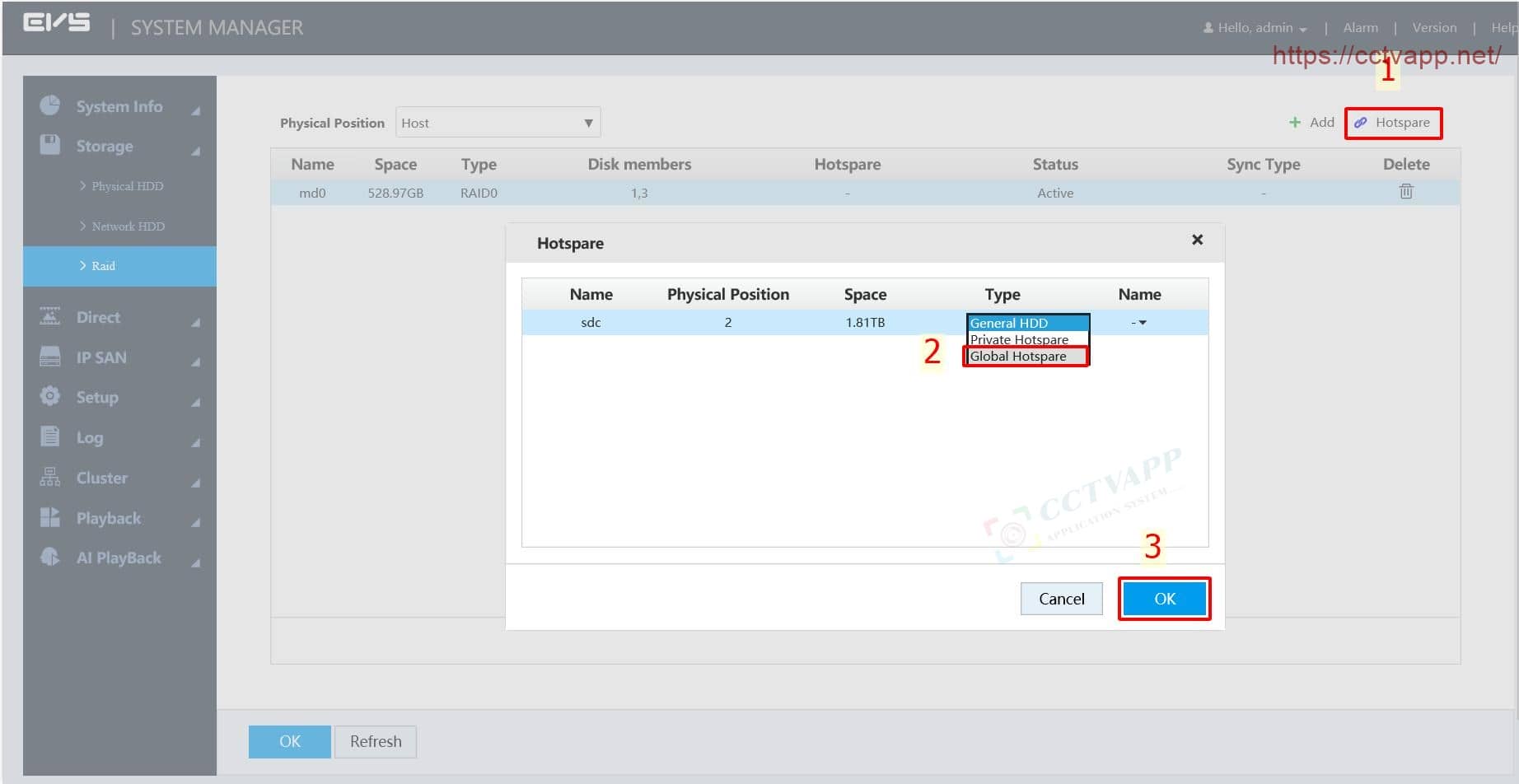
Task: Choose Global Hotspare from the Type list
Action: tap(1018, 357)
